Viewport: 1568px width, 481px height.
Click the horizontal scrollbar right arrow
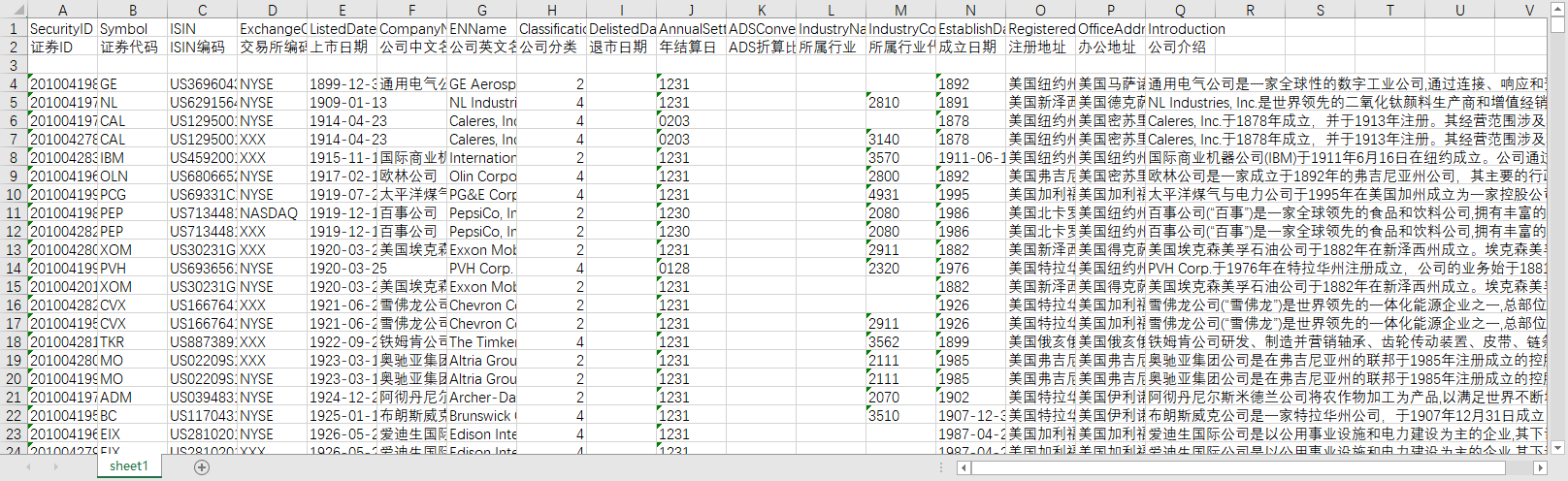1540,467
